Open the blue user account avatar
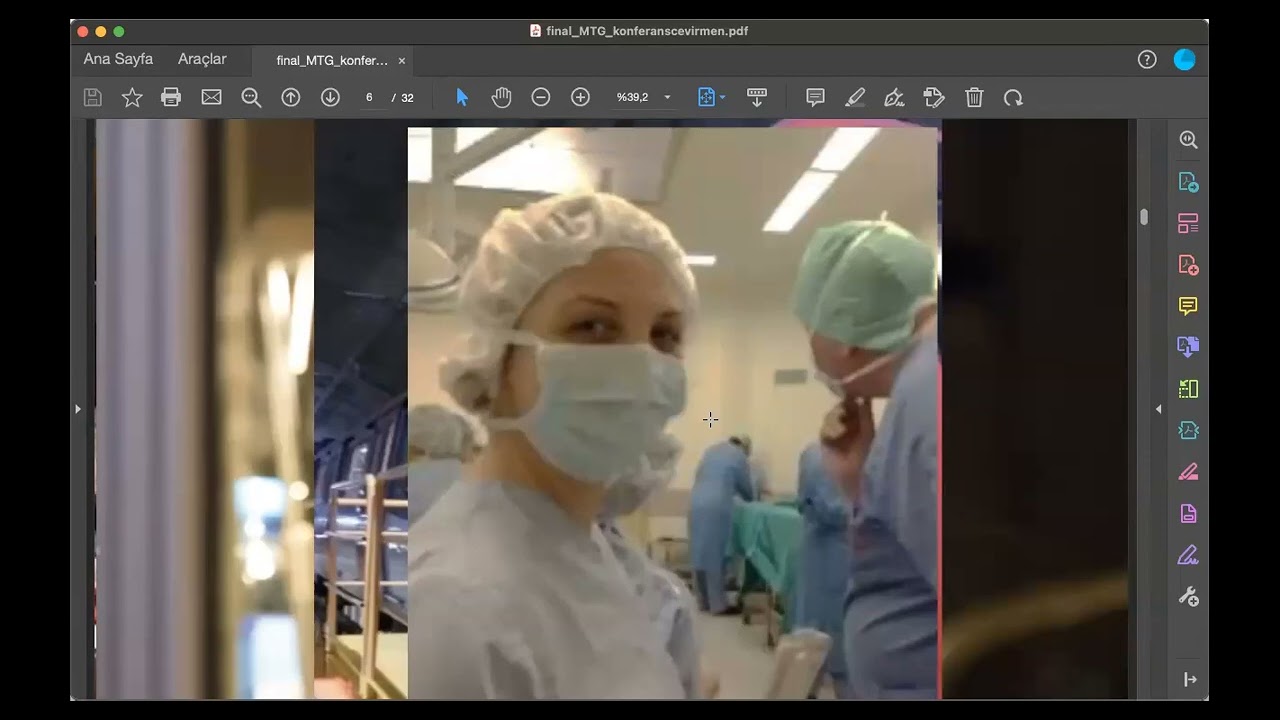Viewport: 1280px width, 720px height. [x=1184, y=59]
